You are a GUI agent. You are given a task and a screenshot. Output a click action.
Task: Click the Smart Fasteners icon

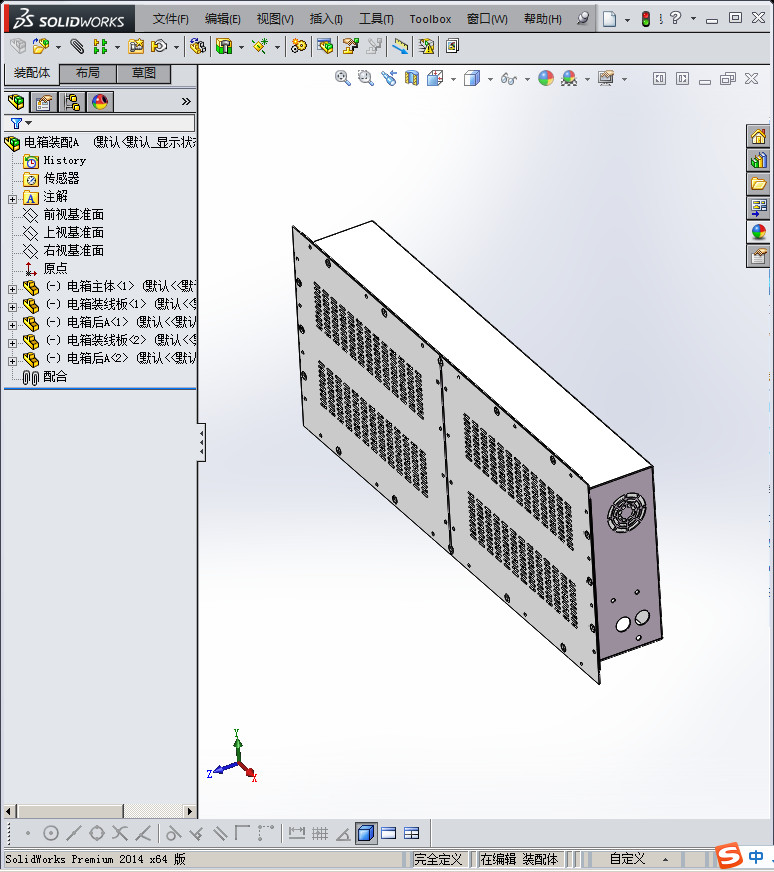pos(136,46)
